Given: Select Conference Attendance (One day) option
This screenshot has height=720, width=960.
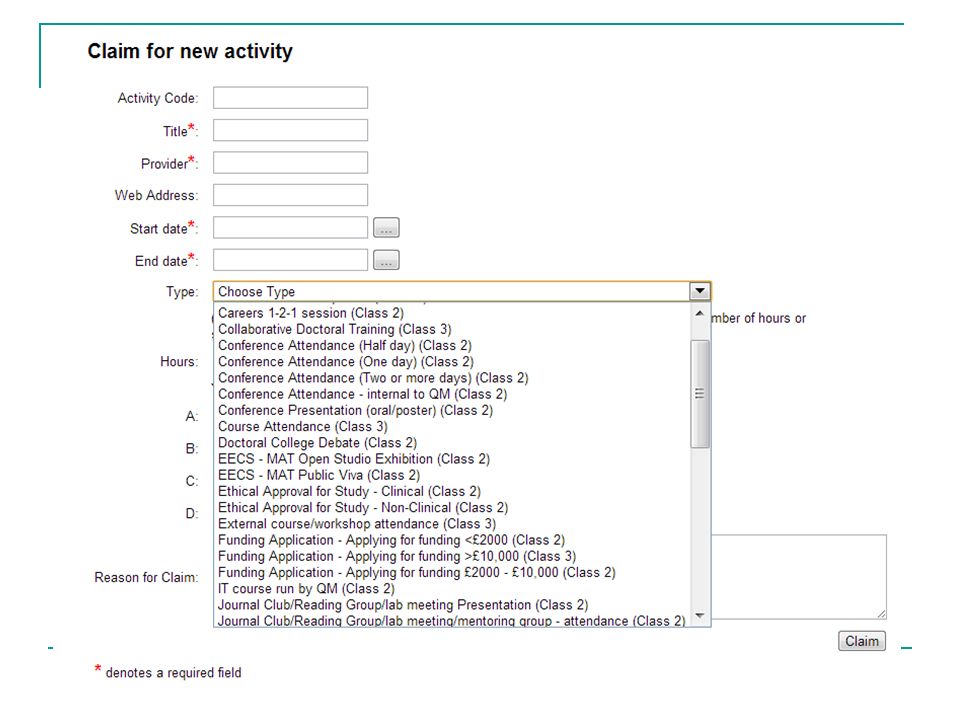Looking at the screenshot, I should coord(452,362).
